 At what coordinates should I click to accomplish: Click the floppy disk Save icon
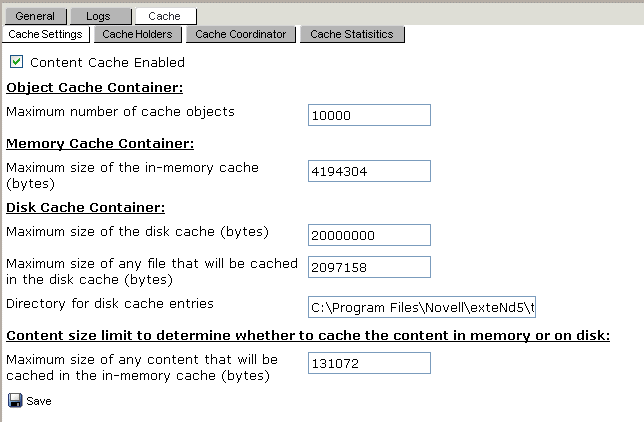coord(15,401)
